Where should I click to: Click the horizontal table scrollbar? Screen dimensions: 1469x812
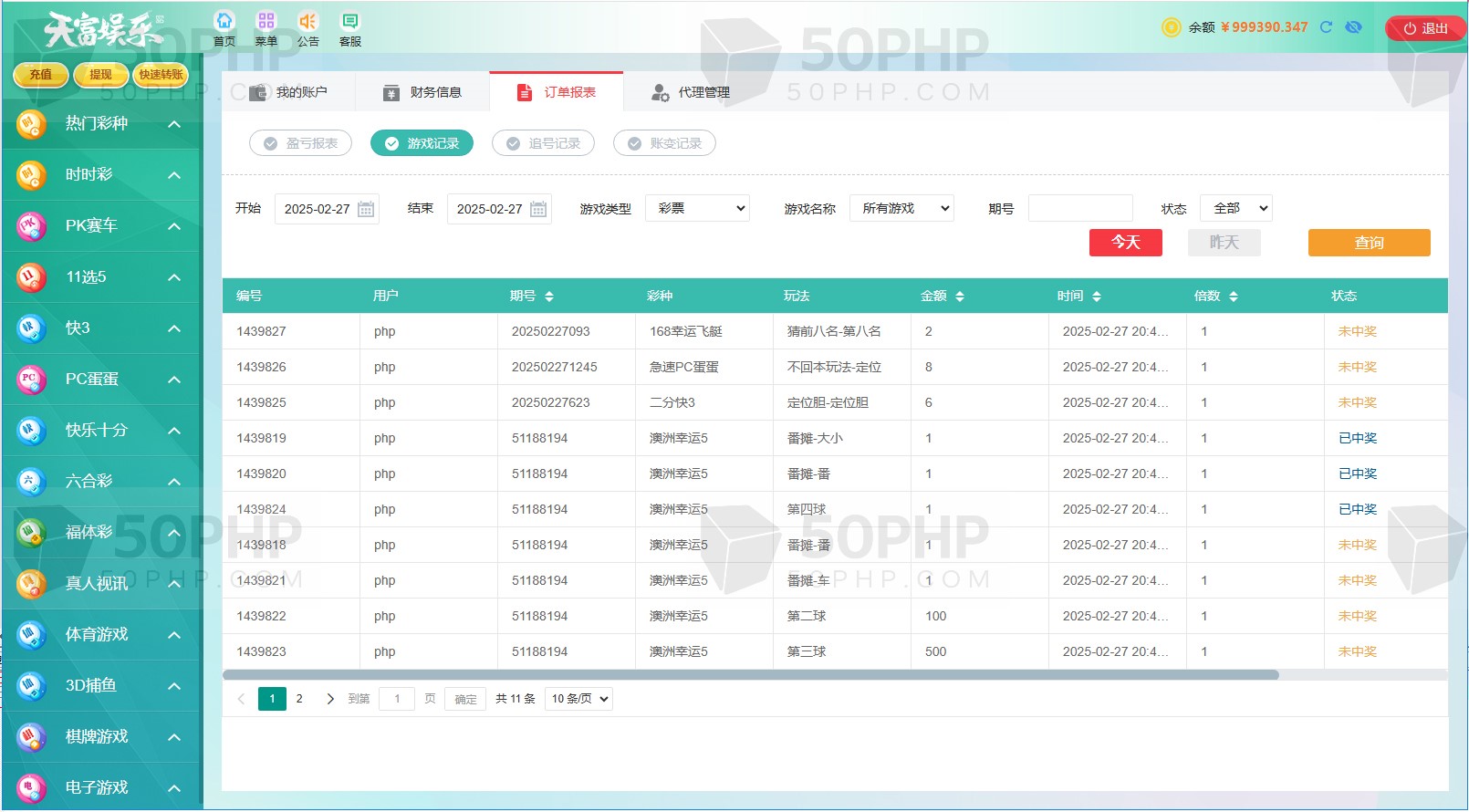pos(750,675)
